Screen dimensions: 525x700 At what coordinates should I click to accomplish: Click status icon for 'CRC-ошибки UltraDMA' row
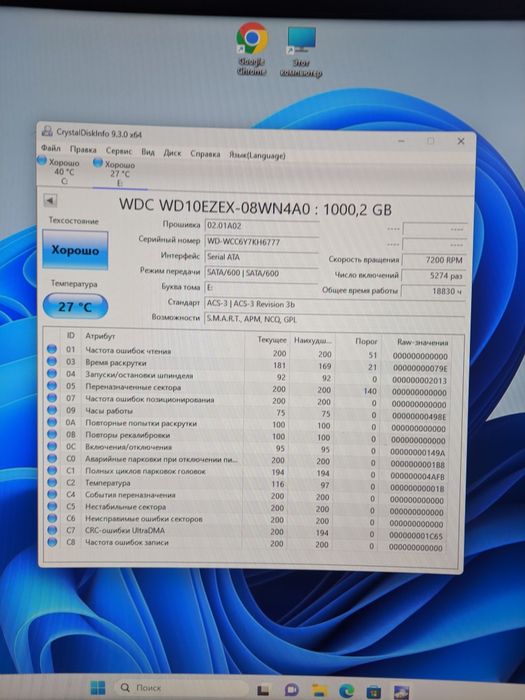(x=52, y=530)
